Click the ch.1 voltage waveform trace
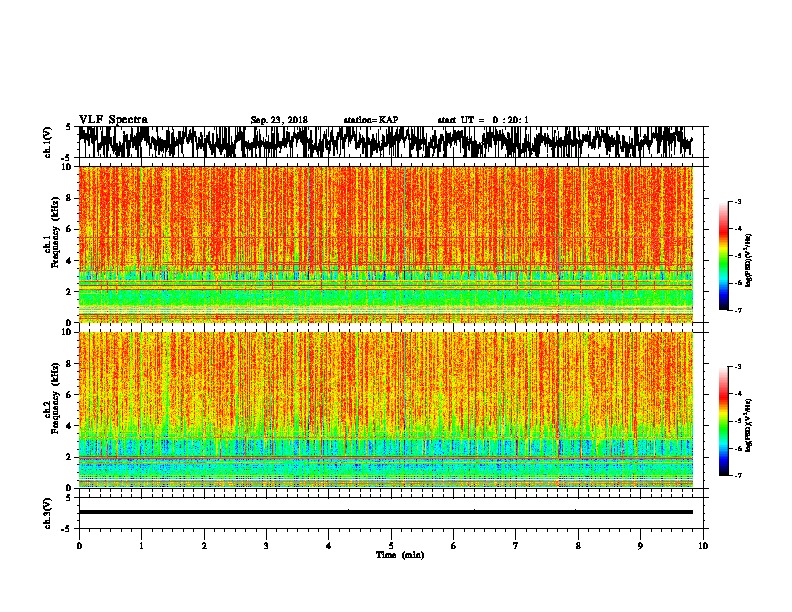This screenshot has width=792, height=612. coord(385,142)
